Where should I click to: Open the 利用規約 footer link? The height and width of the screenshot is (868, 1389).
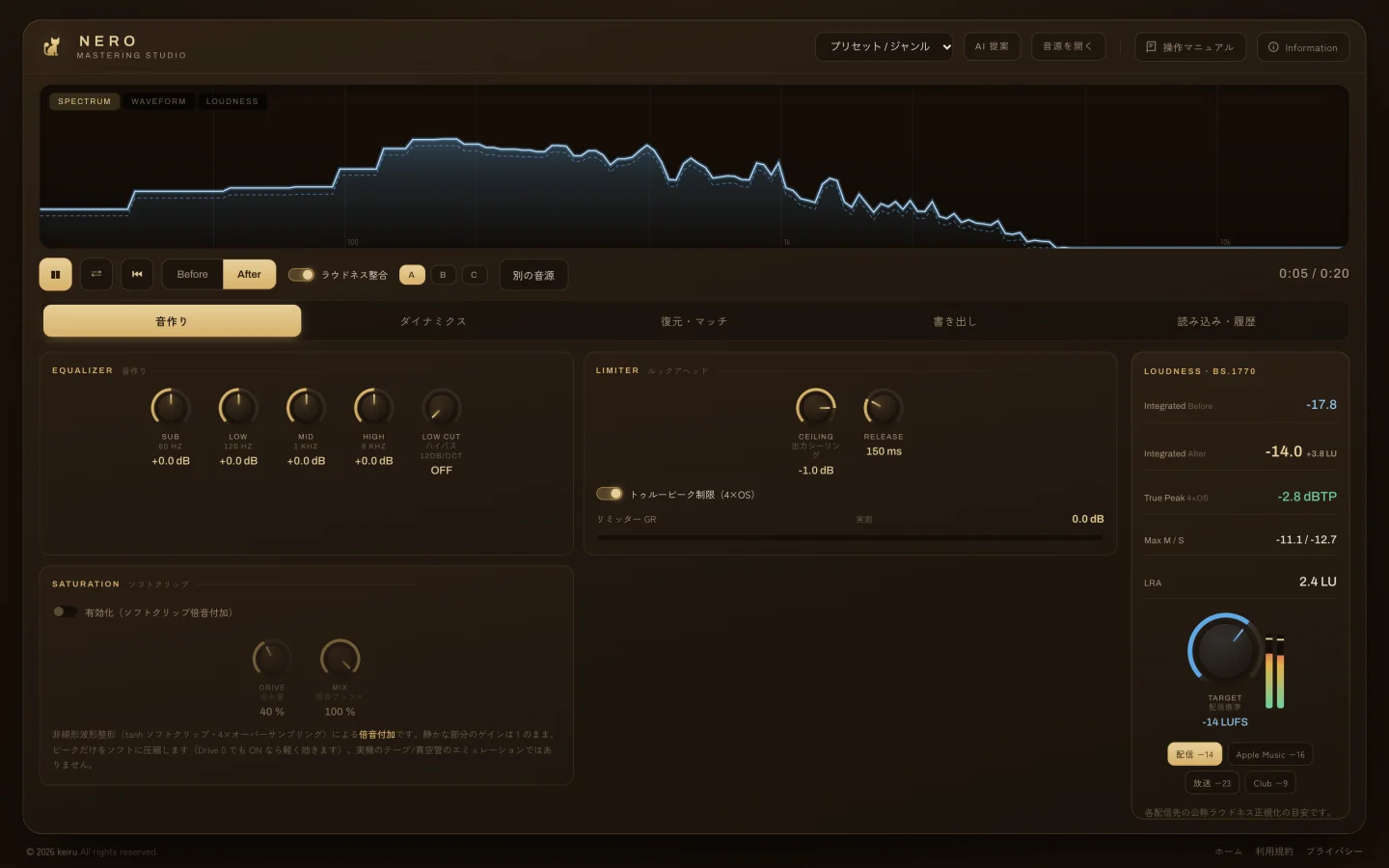(1274, 852)
